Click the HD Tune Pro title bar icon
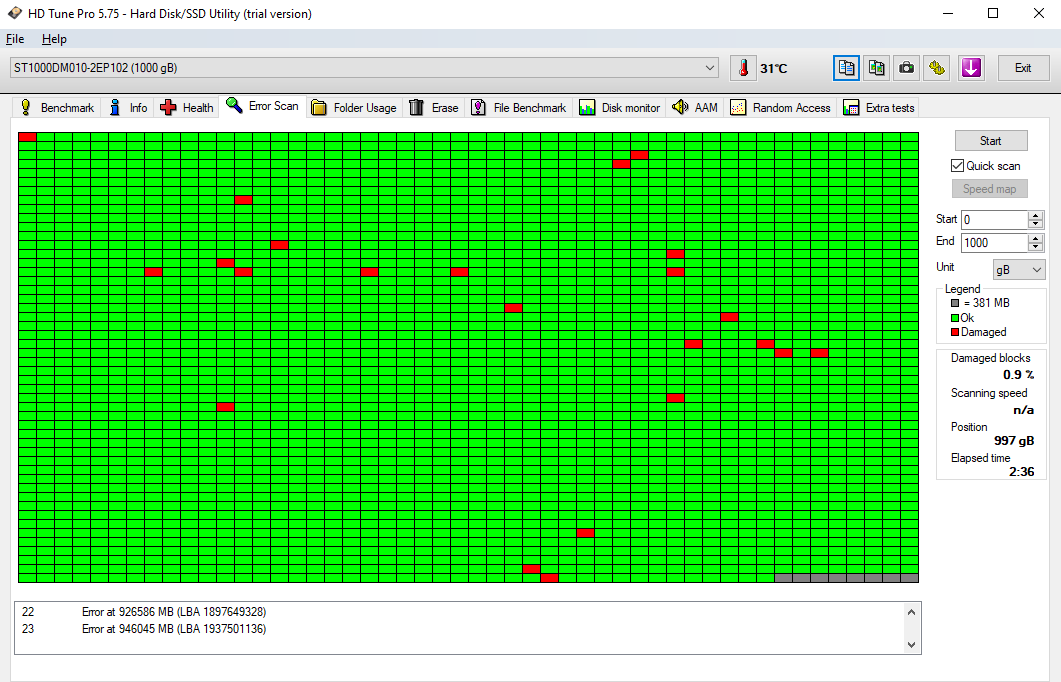Screen dimensions: 1061x682 [x=14, y=13]
